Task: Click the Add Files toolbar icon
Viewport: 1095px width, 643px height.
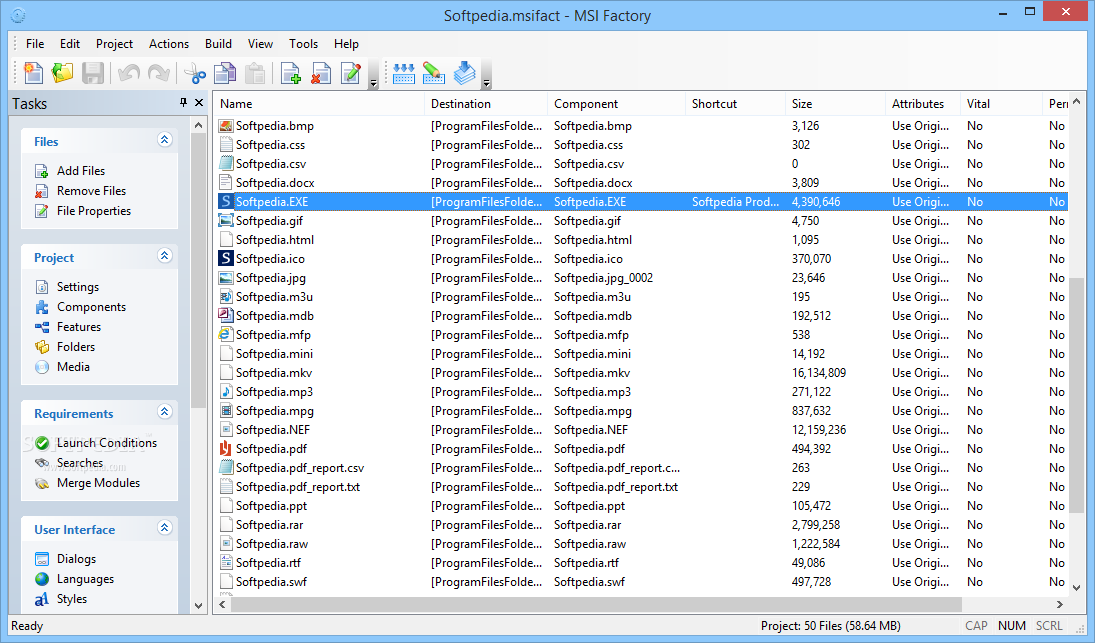Action: pos(291,73)
